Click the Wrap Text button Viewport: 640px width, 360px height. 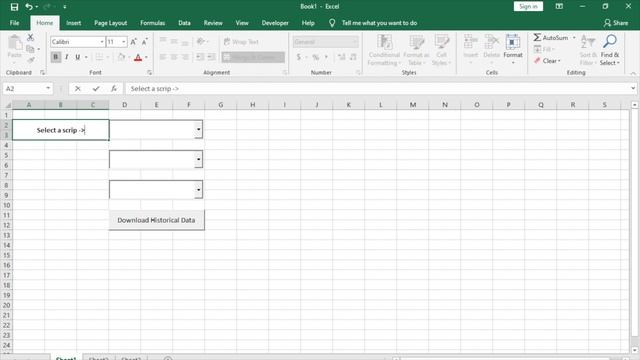coord(241,42)
